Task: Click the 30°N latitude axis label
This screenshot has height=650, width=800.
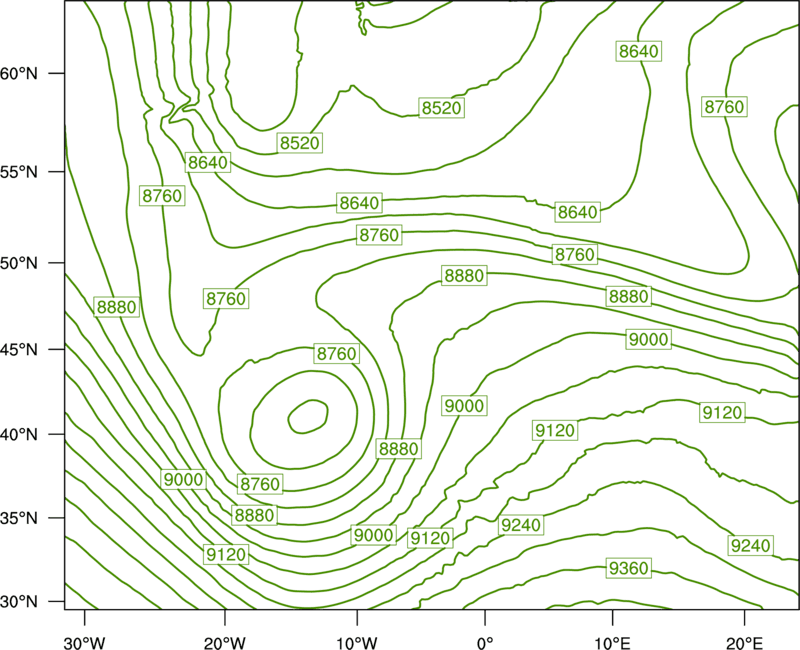Action: (19, 602)
